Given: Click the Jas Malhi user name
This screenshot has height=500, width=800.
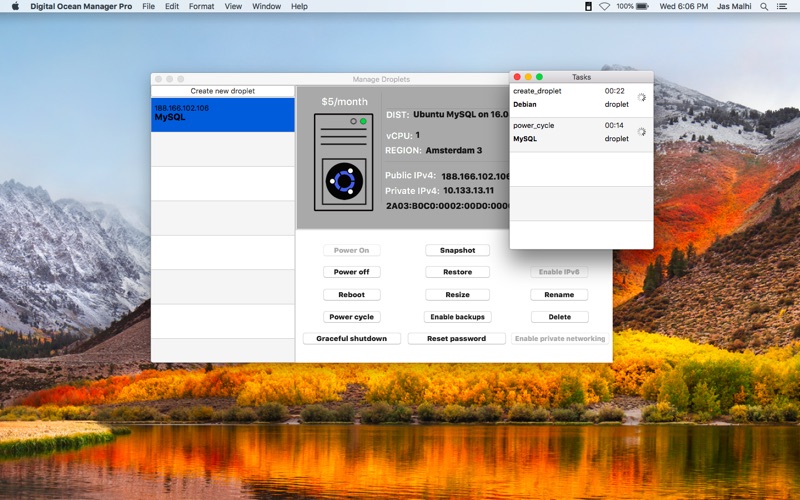Looking at the screenshot, I should click(x=734, y=6).
